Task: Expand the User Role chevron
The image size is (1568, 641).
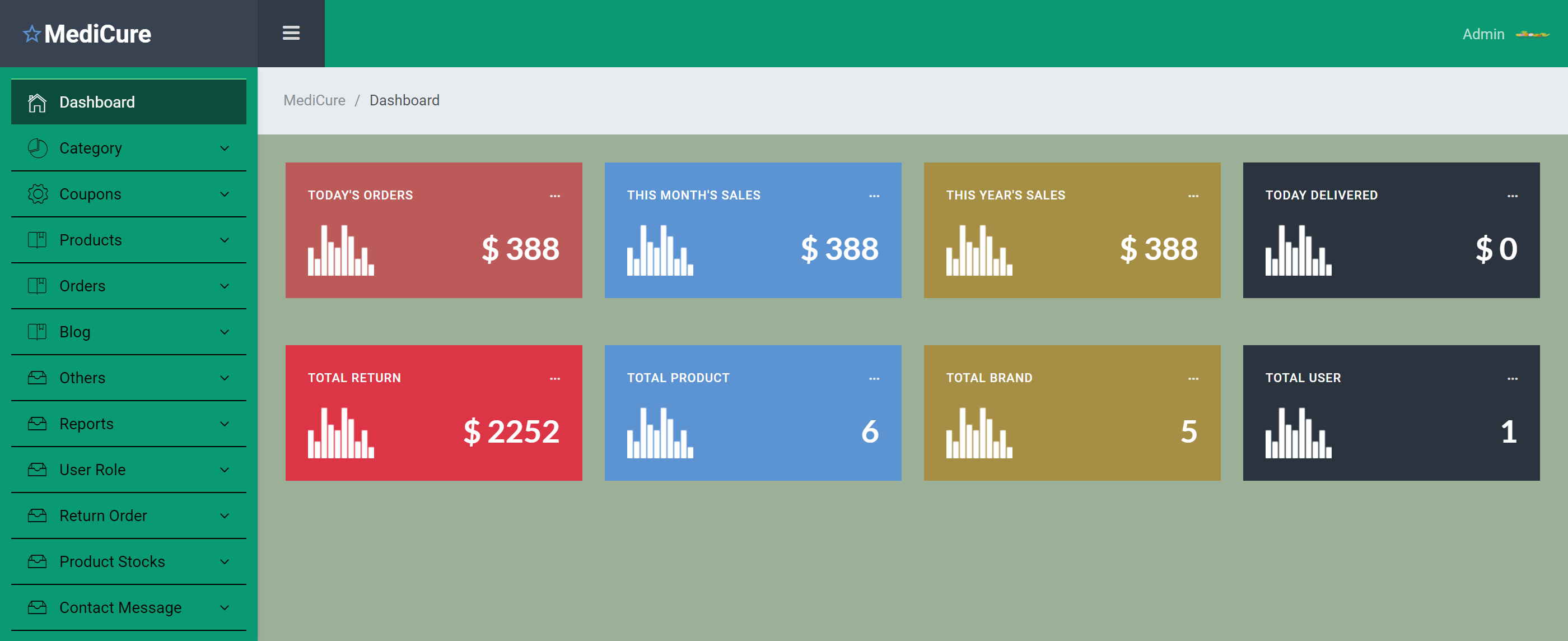Action: 225,470
